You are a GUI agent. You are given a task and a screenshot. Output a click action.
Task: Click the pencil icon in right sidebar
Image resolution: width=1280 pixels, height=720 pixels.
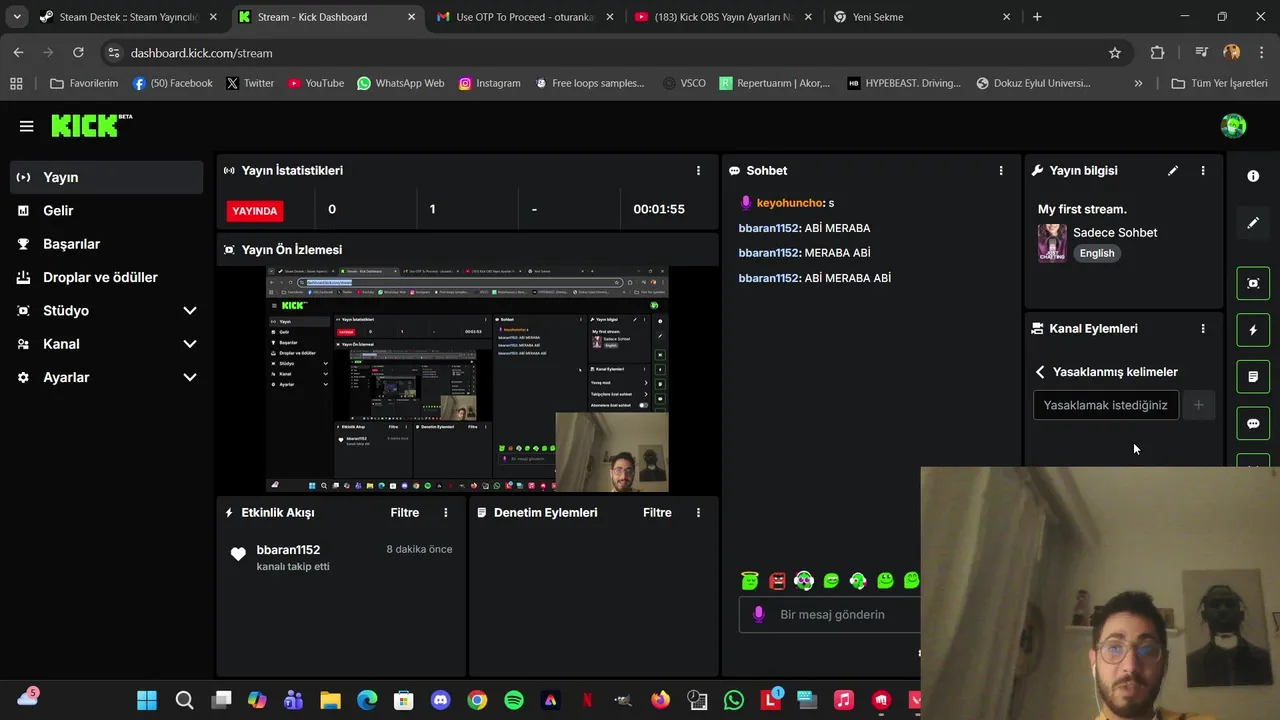click(1253, 223)
